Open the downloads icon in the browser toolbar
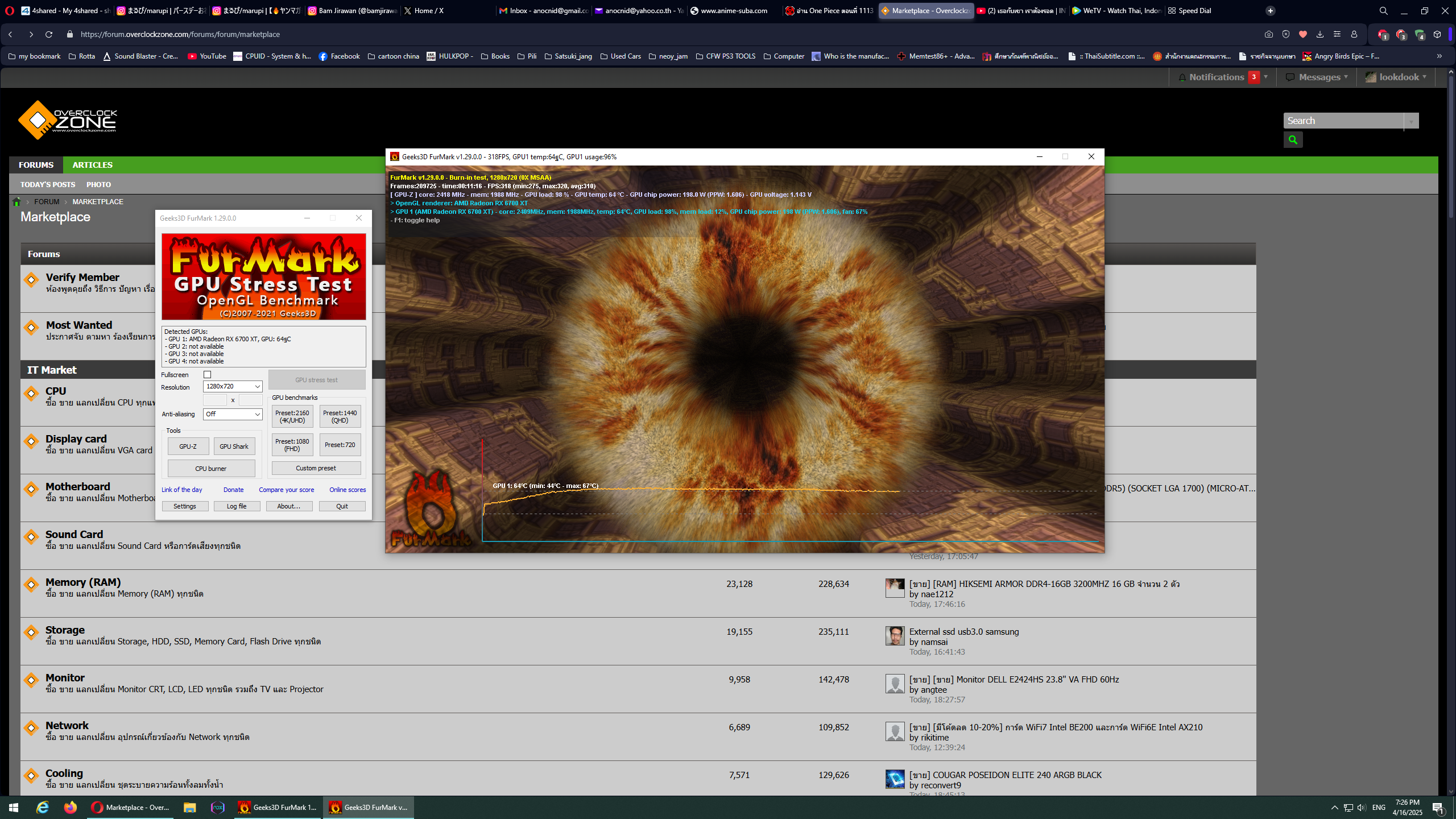1456x819 pixels. 1319,35
